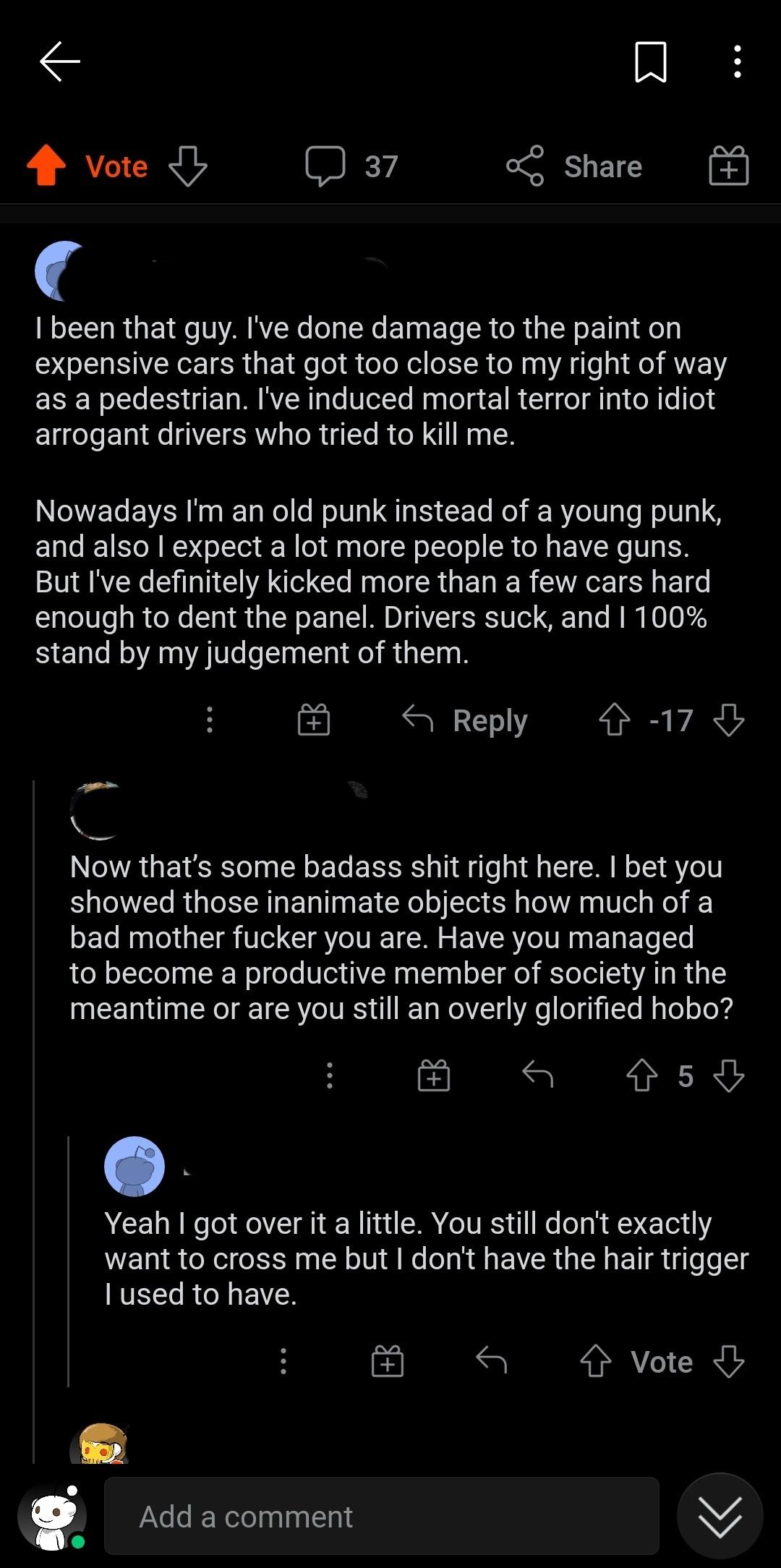This screenshot has height=1568, width=781.
Task: Reply to the -17 score comment
Action: (466, 720)
